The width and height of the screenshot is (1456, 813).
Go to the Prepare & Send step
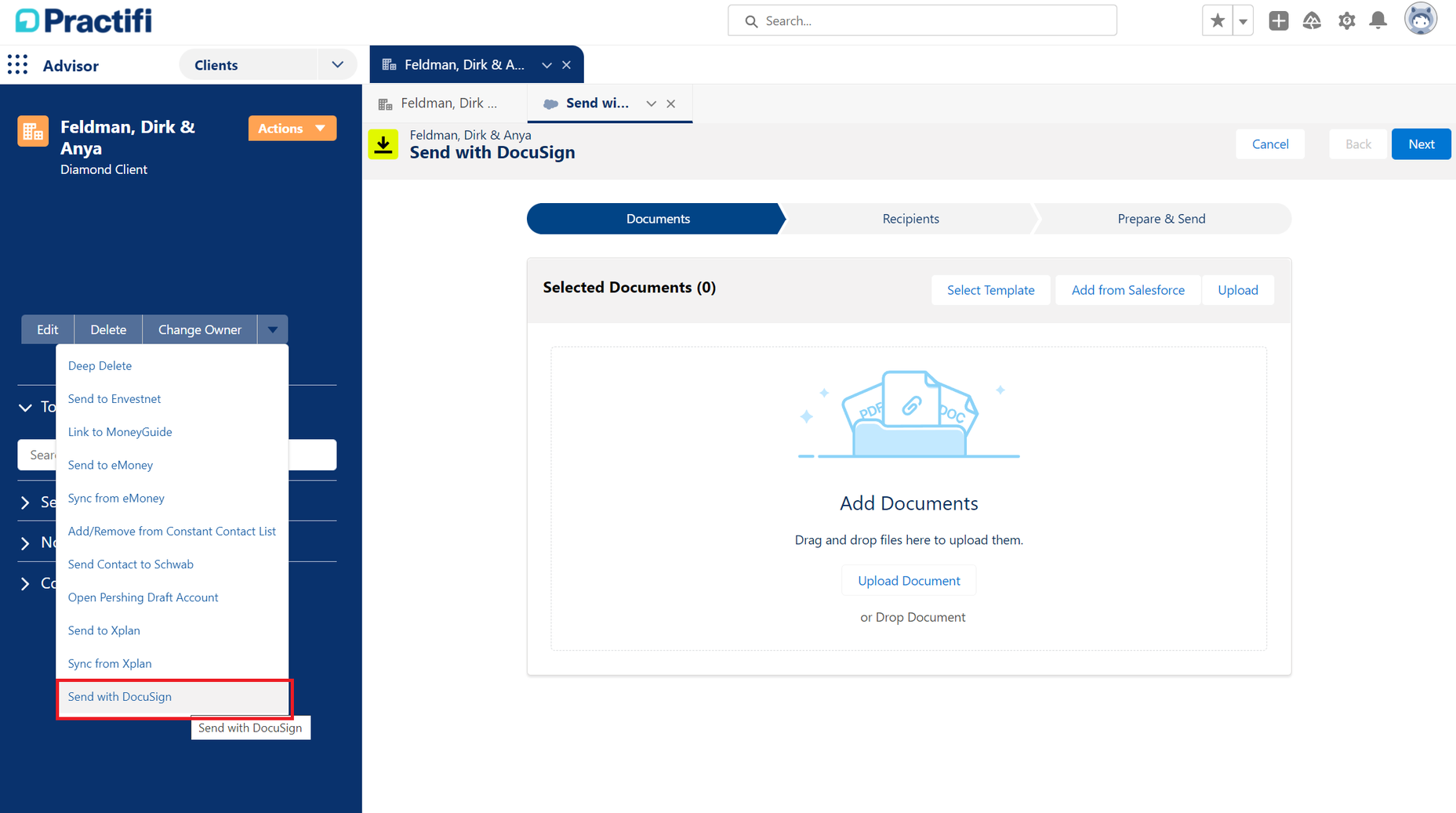pyautogui.click(x=1161, y=219)
